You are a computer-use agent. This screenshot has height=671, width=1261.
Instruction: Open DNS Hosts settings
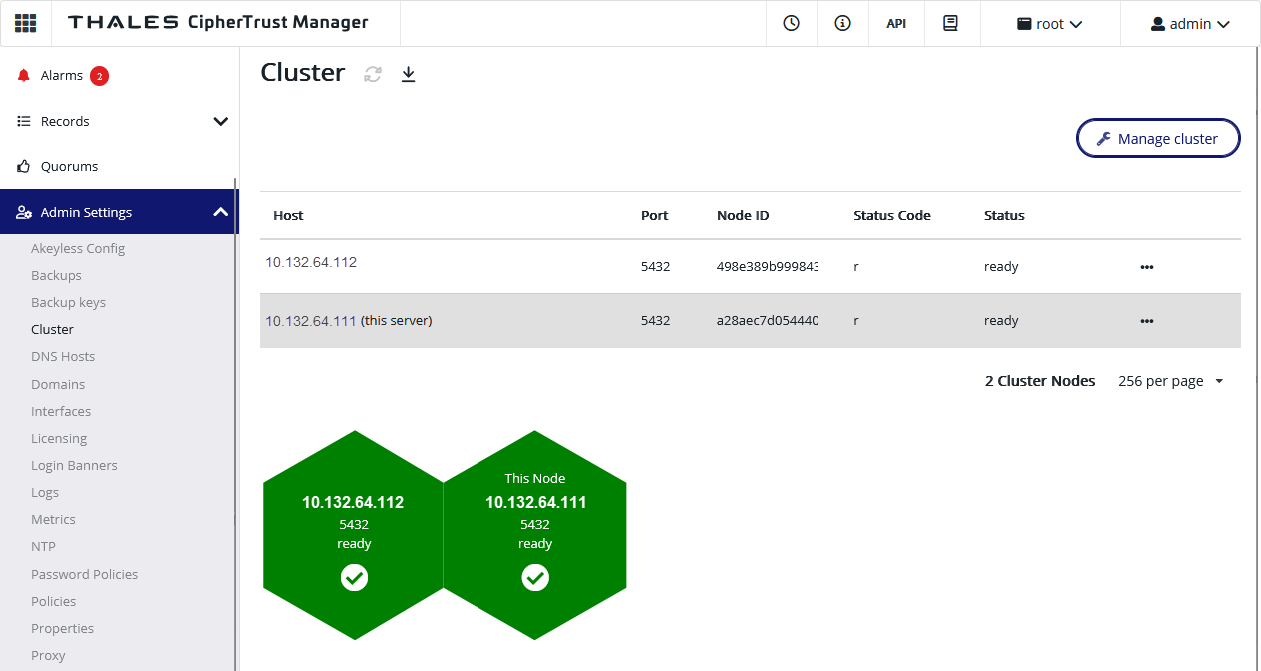click(x=63, y=356)
